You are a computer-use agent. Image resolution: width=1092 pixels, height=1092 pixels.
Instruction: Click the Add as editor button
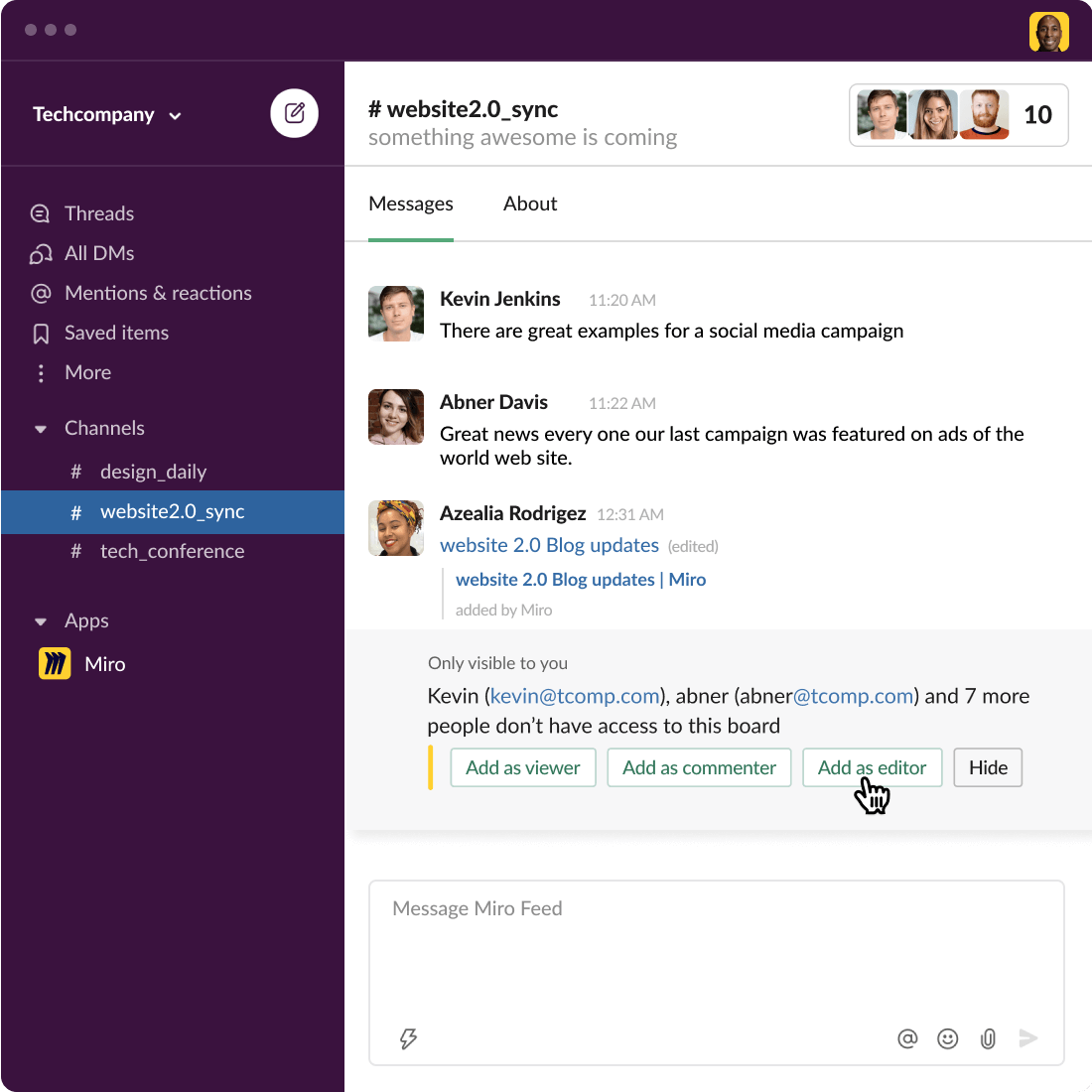tap(872, 767)
